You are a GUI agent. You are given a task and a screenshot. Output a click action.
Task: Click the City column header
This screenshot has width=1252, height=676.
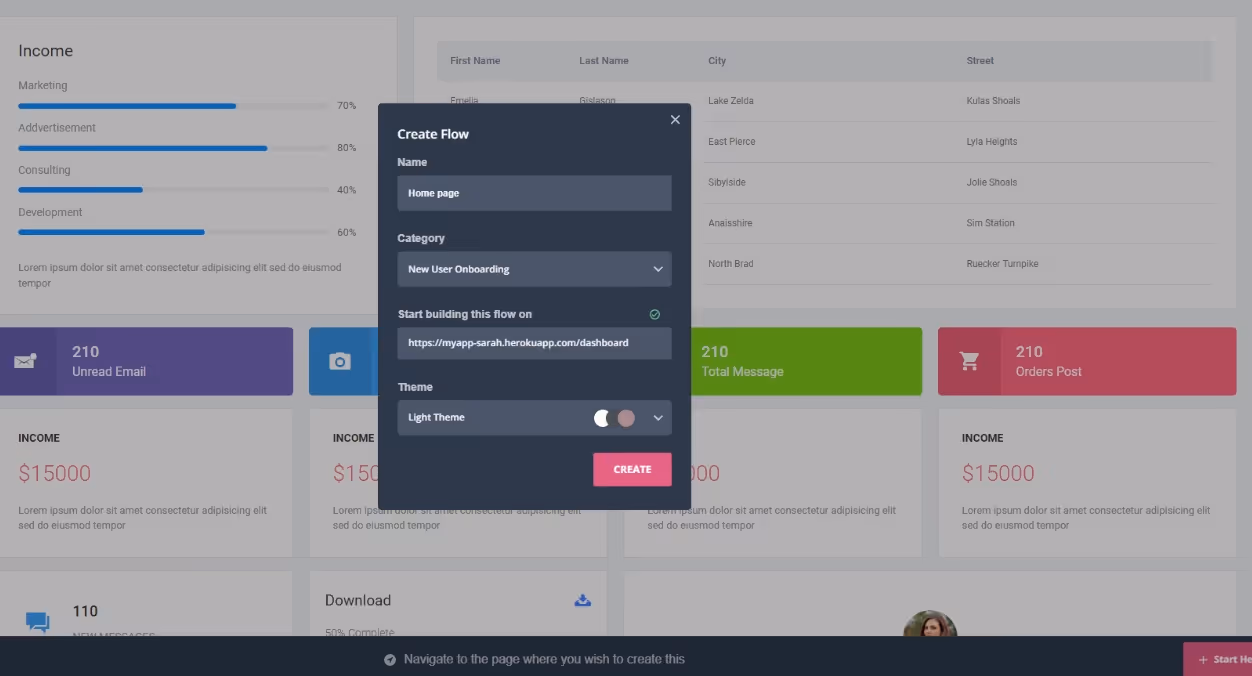(717, 61)
